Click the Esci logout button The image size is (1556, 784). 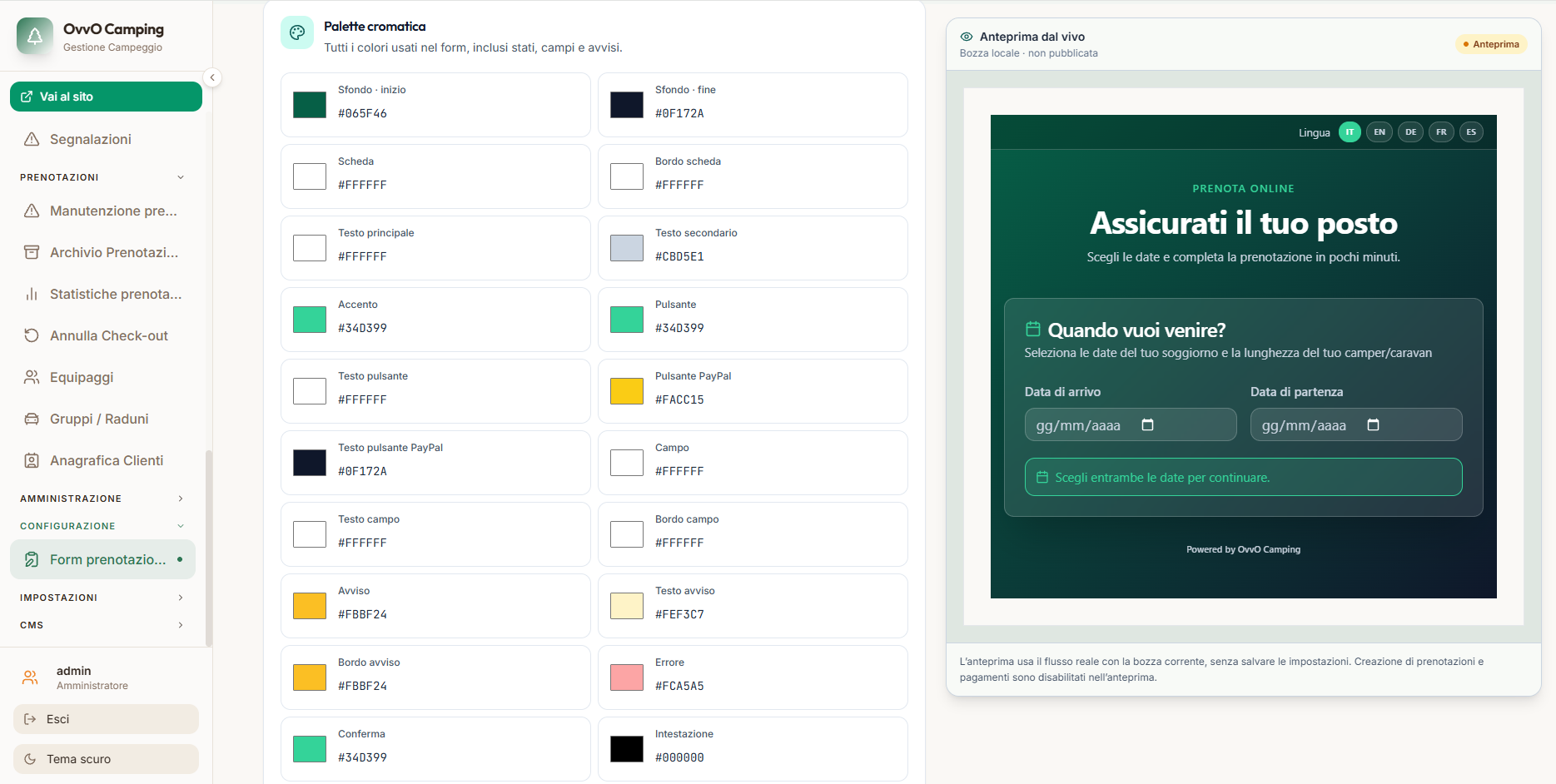point(106,719)
